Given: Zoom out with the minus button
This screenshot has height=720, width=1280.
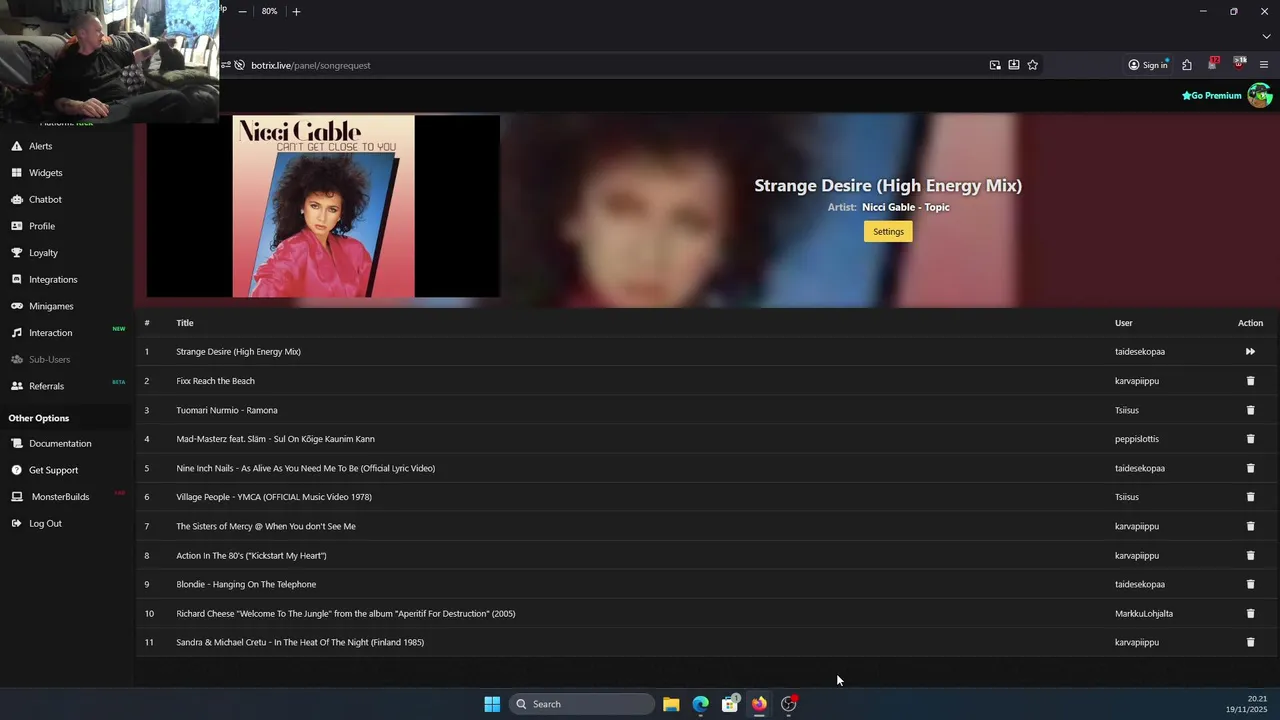Looking at the screenshot, I should [242, 11].
